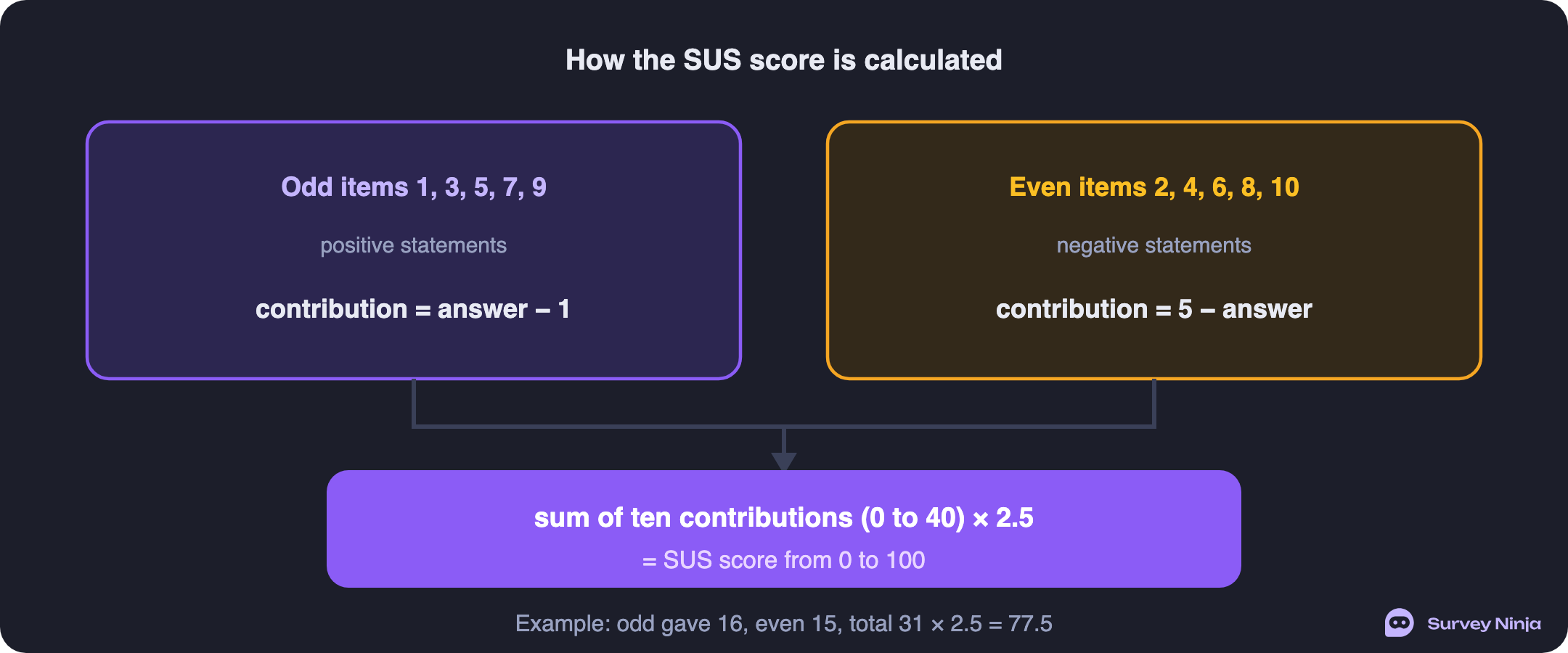
Task: Click the SUS score from 0 to 100 line
Action: pos(784,560)
